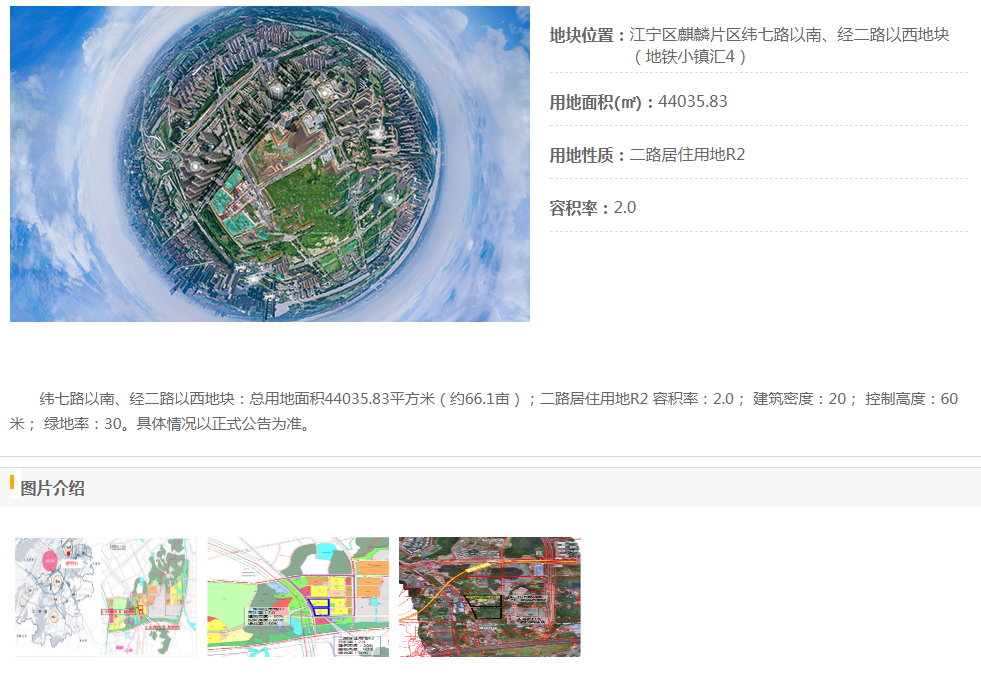
Task: Click the (地铁小镇汇4) text
Action: (689, 57)
